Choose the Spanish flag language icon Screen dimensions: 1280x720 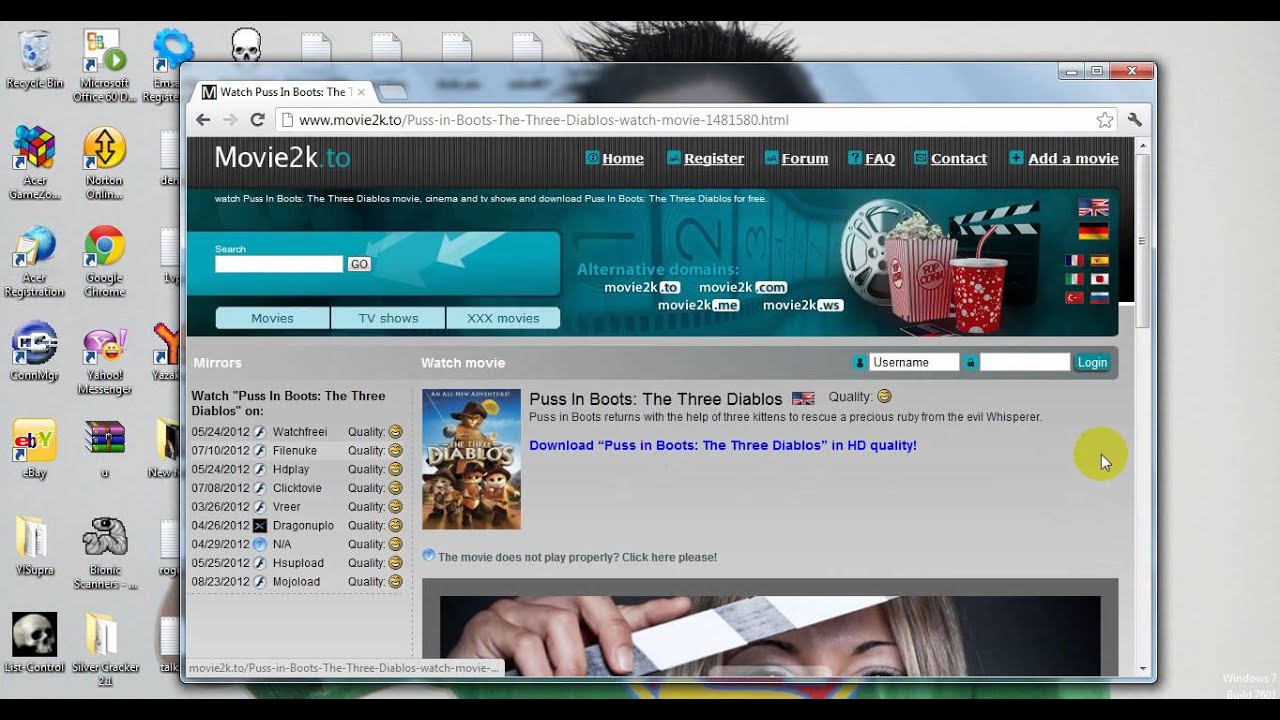(x=1098, y=261)
